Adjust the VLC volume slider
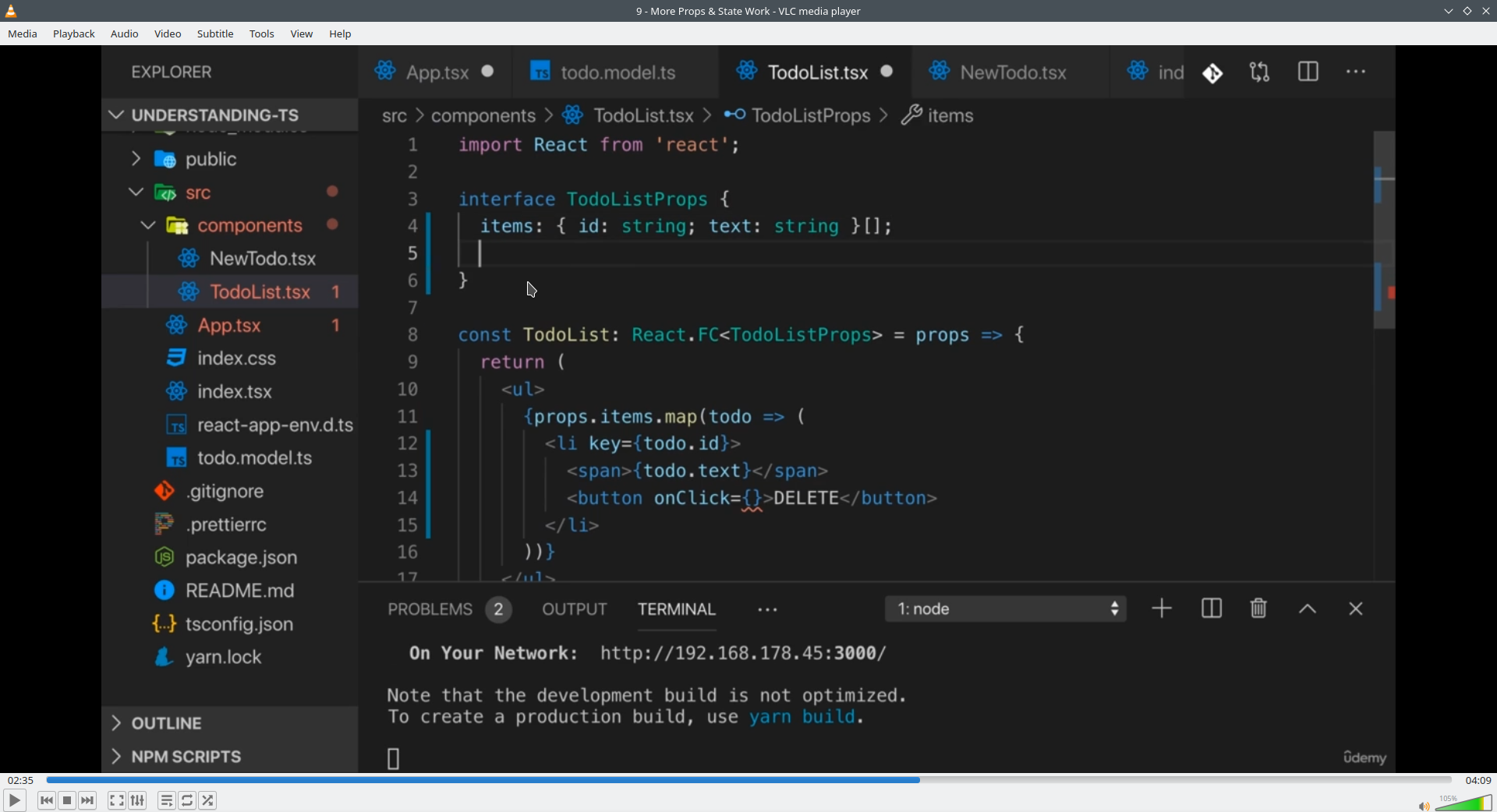1497x812 pixels. click(x=1463, y=803)
